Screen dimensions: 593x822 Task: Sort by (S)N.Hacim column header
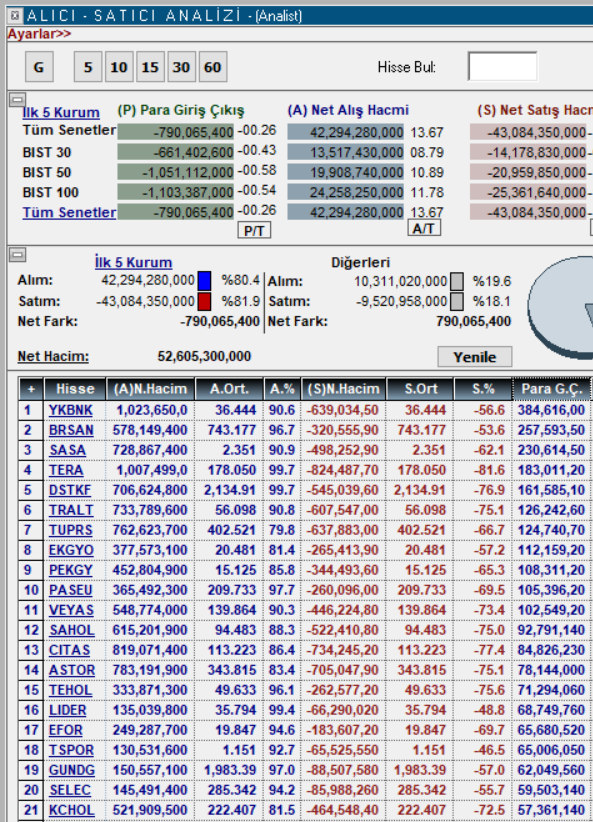(x=343, y=389)
